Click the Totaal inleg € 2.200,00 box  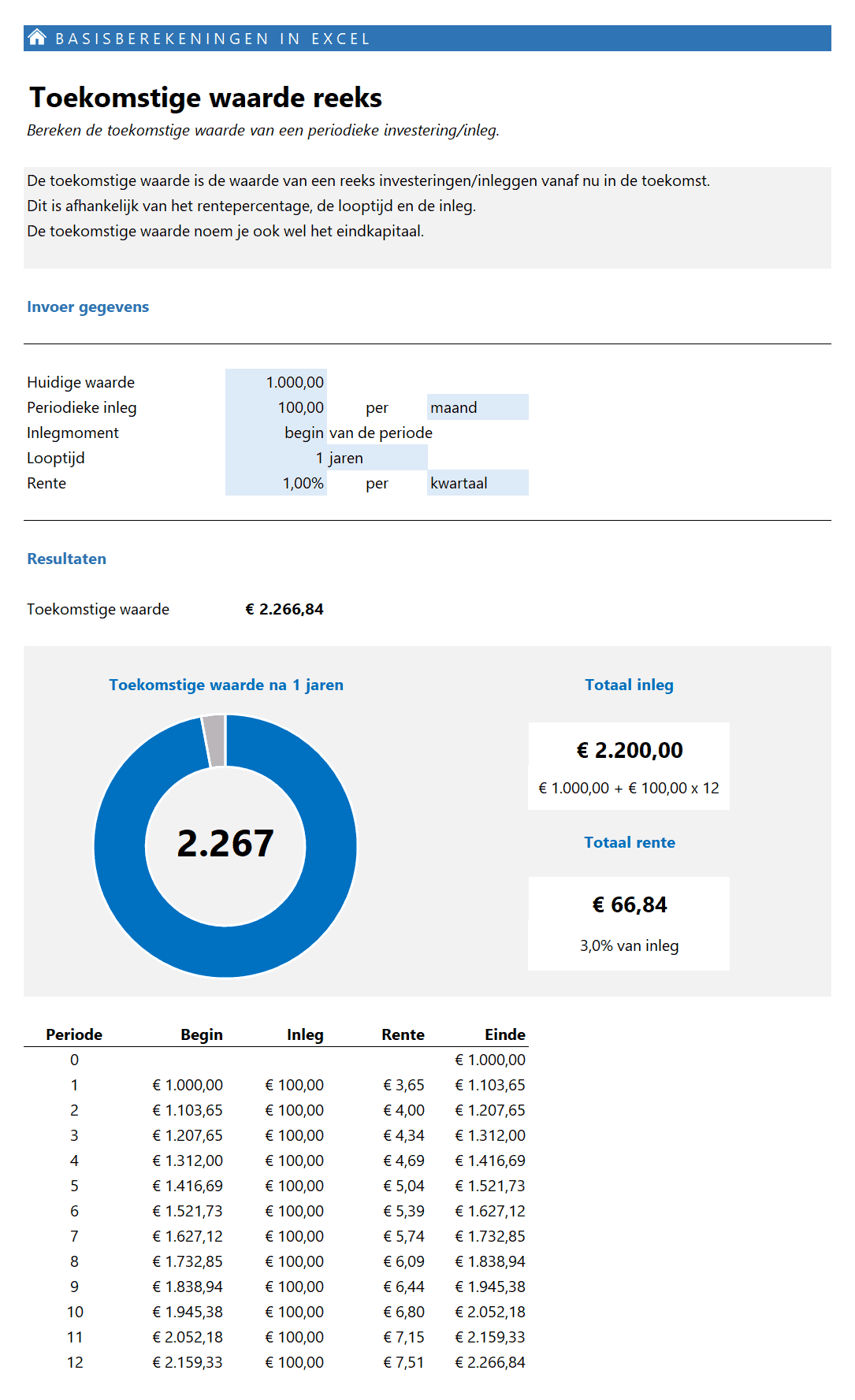point(629,765)
